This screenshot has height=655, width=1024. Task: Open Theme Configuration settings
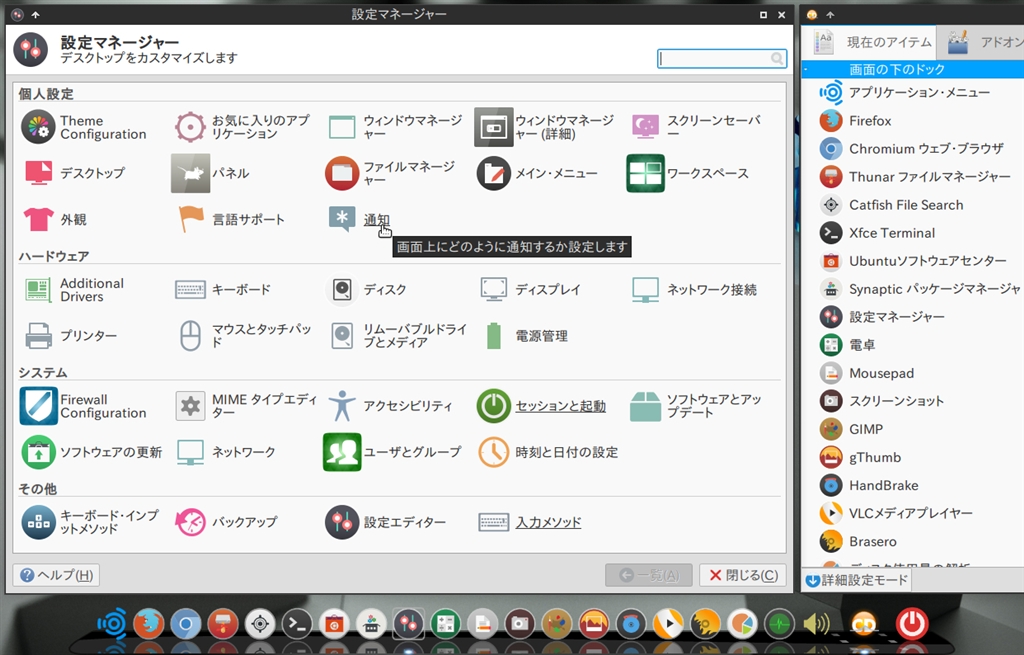click(x=85, y=127)
